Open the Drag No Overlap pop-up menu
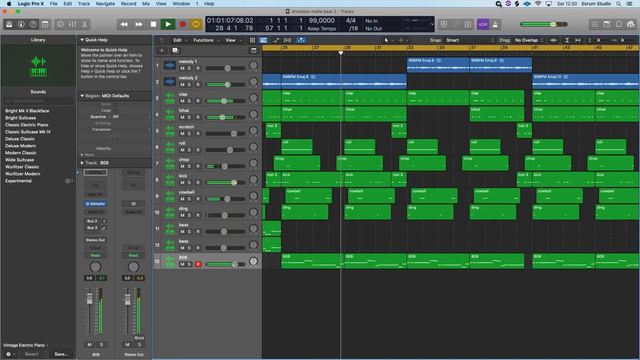The height and width of the screenshot is (360, 640). click(529, 40)
